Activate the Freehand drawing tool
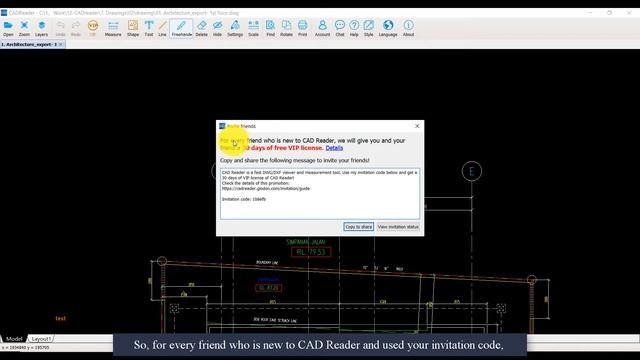Viewport: 640px width, 360px height. point(182,29)
